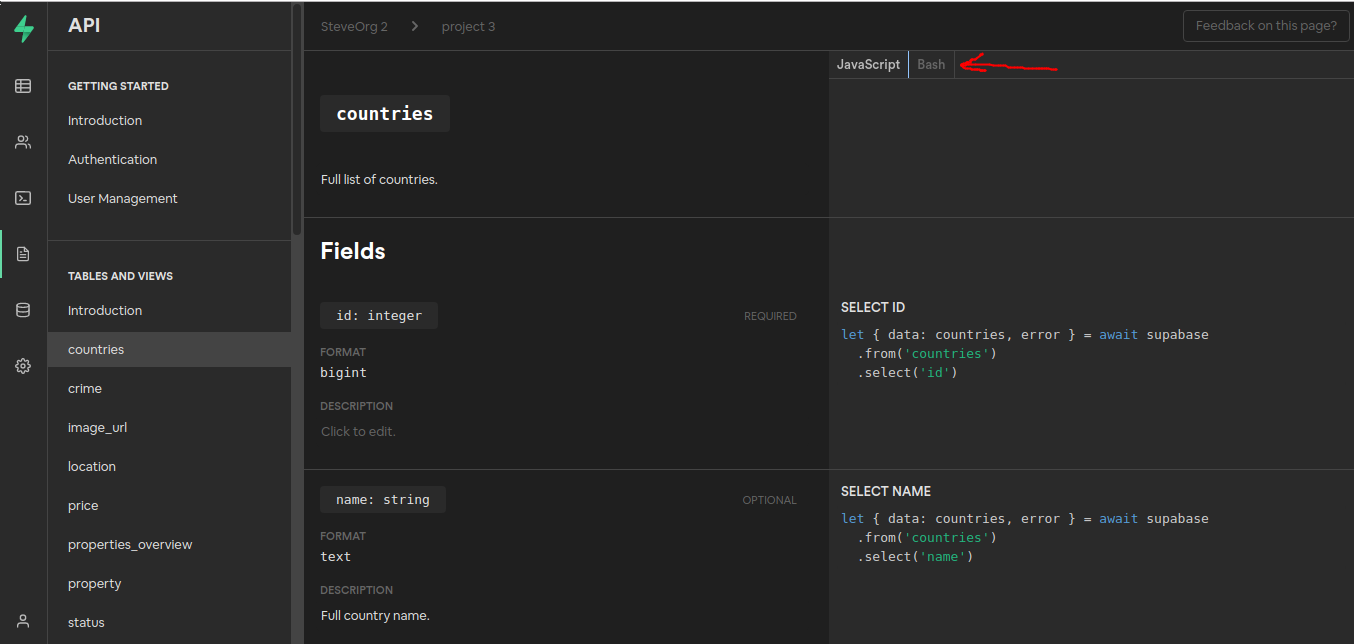This screenshot has height=644, width=1354.
Task: Select the status table in sidebar
Action: click(86, 622)
